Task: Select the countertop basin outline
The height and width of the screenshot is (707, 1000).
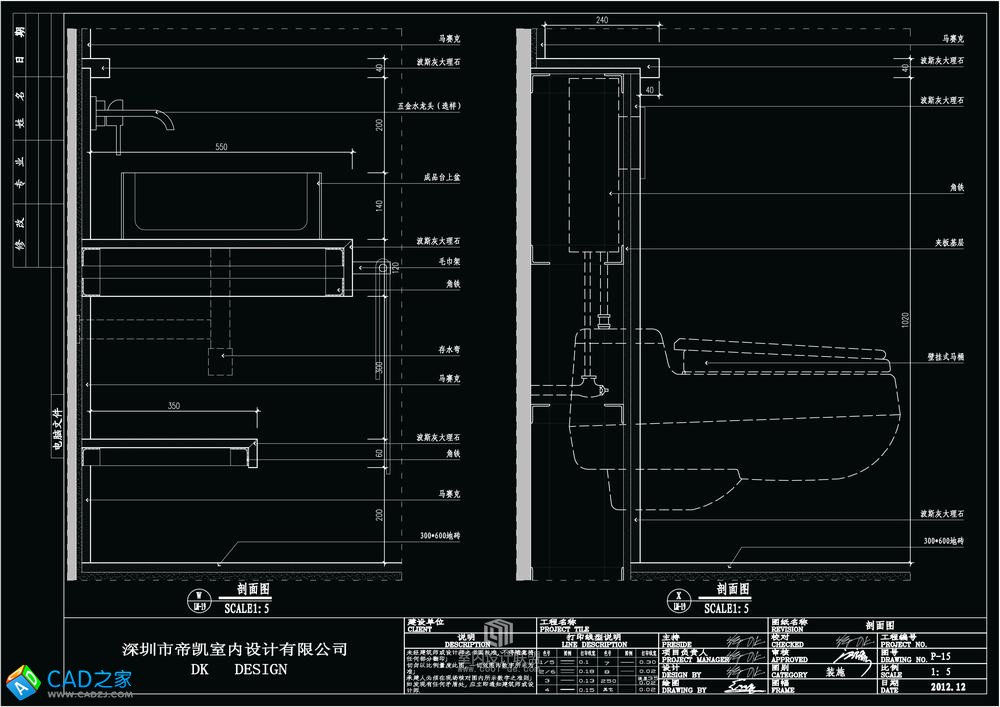Action: [x=221, y=204]
